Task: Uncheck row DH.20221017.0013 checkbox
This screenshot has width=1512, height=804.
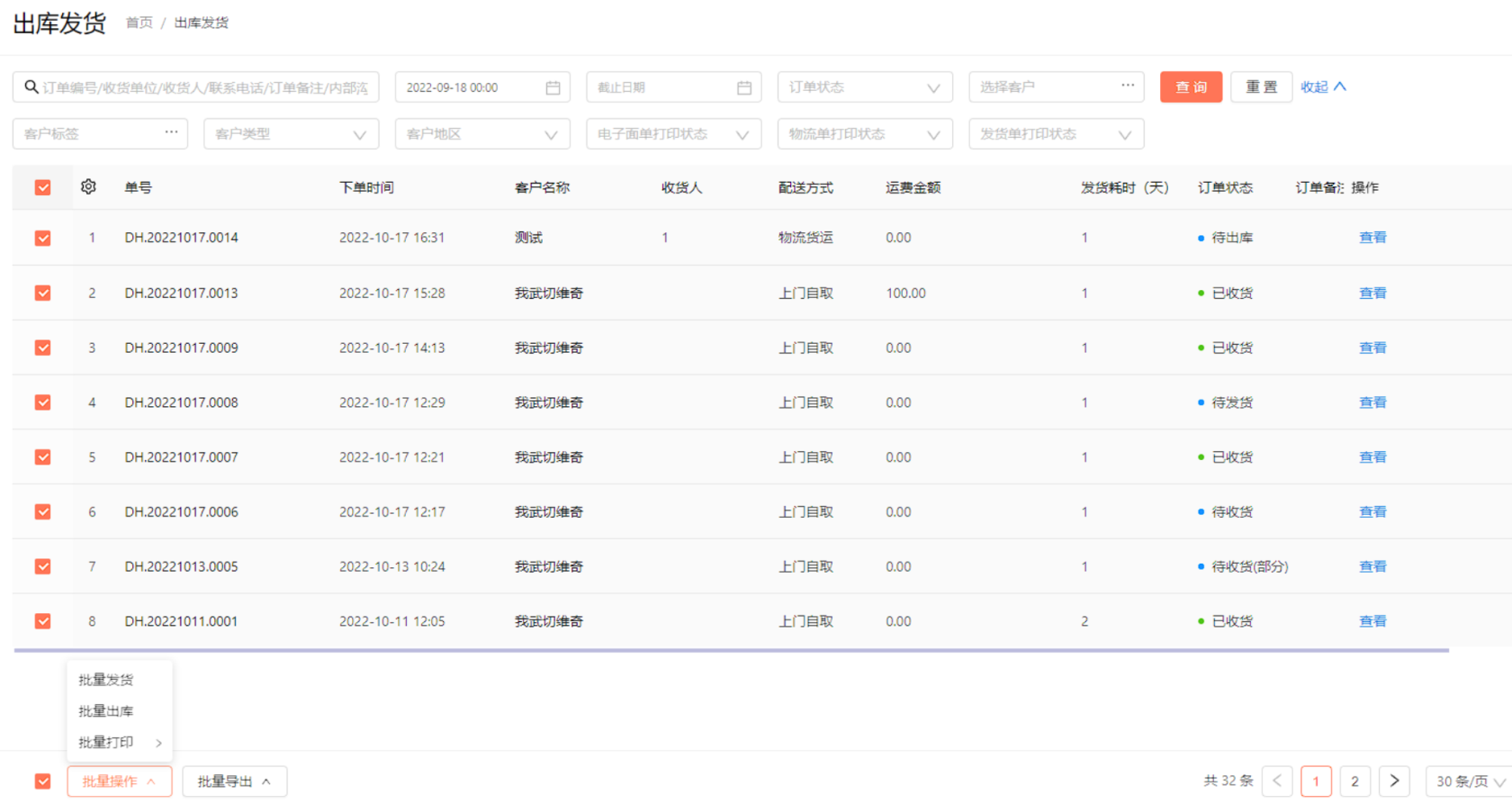Action: click(x=42, y=293)
